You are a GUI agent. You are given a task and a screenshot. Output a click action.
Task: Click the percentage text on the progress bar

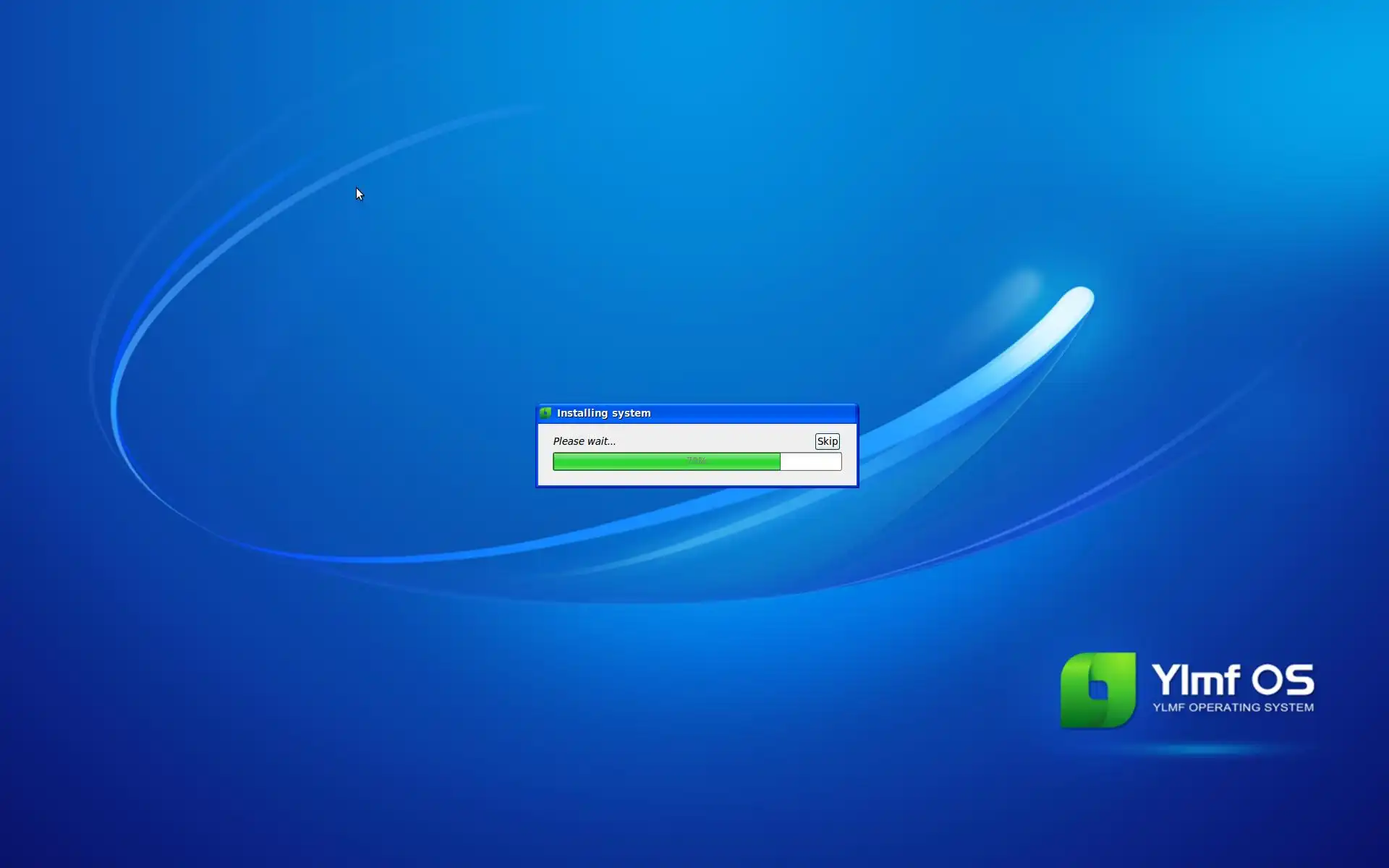[696, 461]
